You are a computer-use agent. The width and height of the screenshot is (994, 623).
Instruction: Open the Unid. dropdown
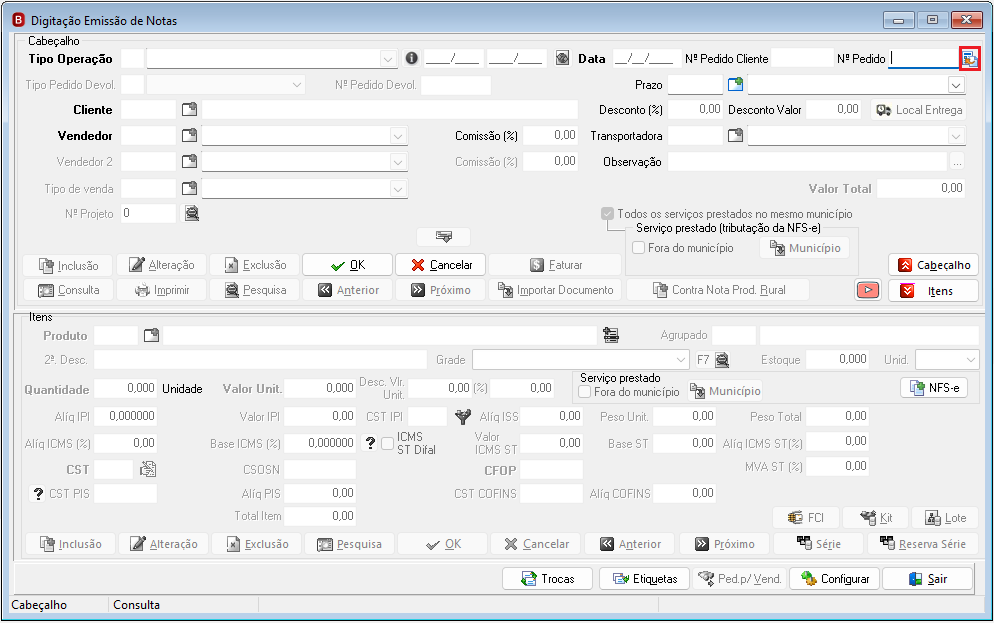click(971, 360)
